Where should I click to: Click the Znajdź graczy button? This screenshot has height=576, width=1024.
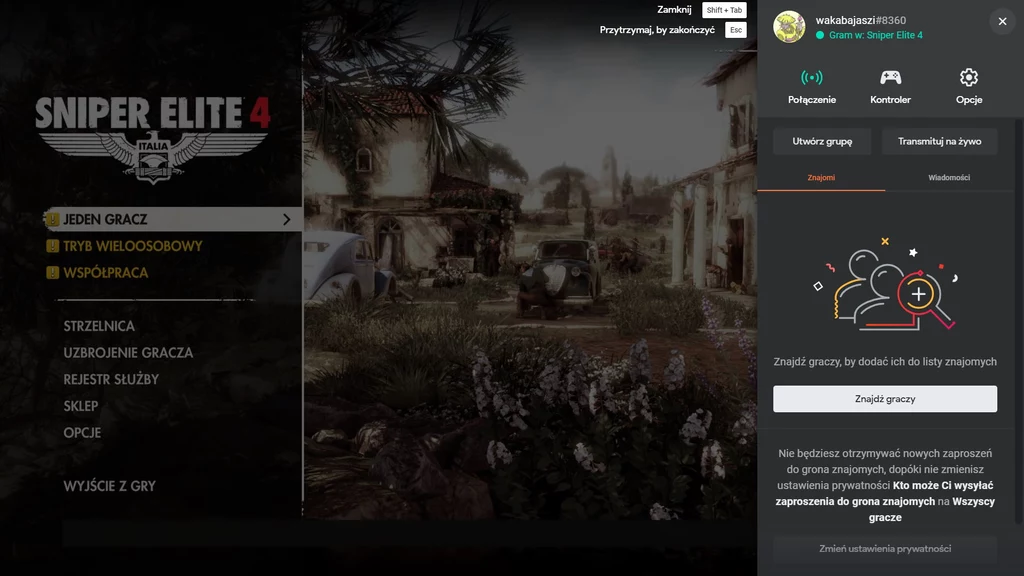(x=885, y=398)
